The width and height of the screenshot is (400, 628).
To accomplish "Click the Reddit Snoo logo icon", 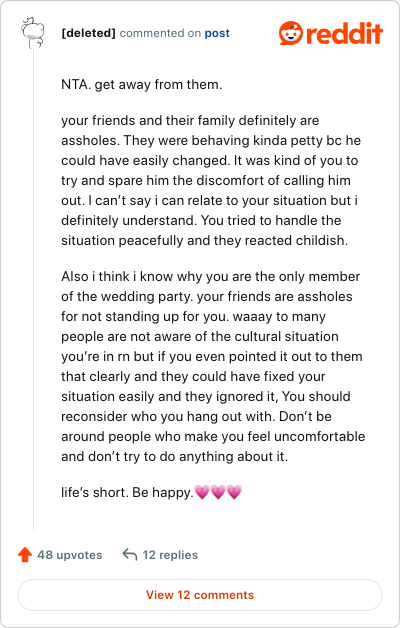I will point(291,33).
